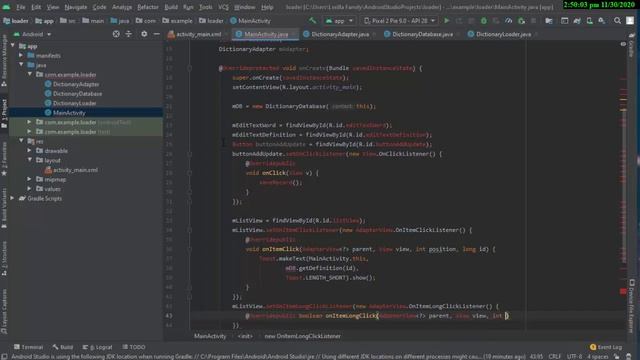The height and width of the screenshot is (360, 640).
Task: Click Scroll from Source target icon
Action: pyautogui.click(x=116, y=34)
